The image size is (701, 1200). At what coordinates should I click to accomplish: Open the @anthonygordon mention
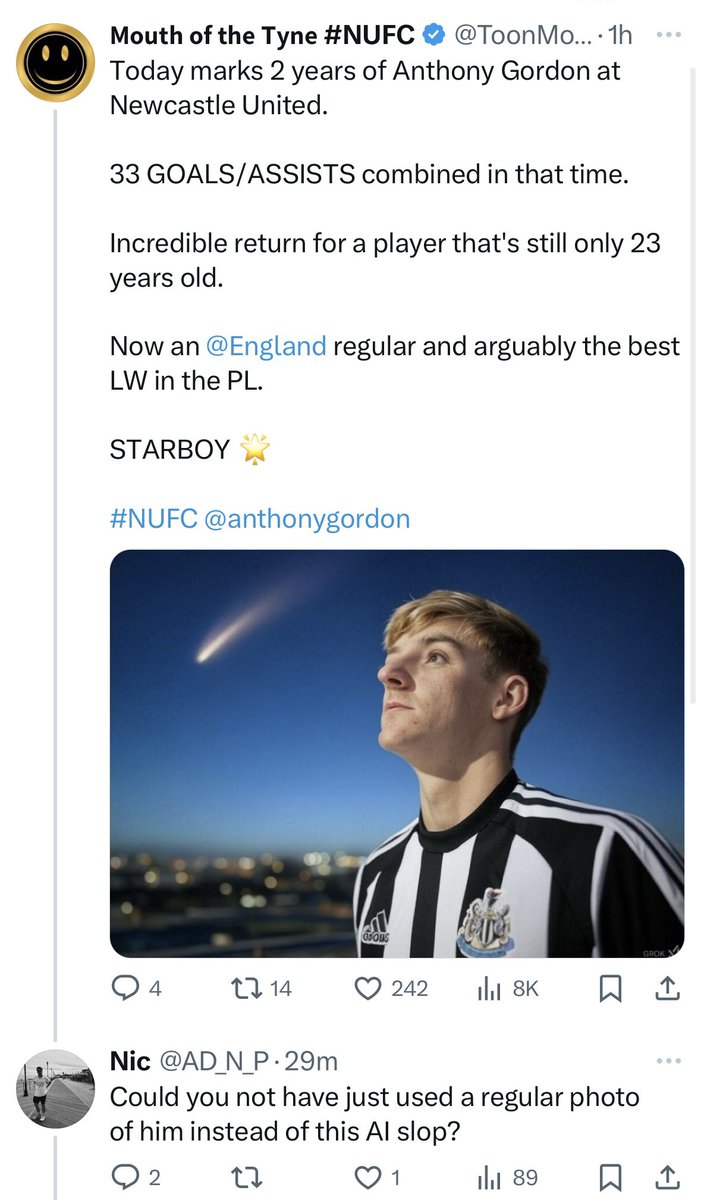point(306,520)
